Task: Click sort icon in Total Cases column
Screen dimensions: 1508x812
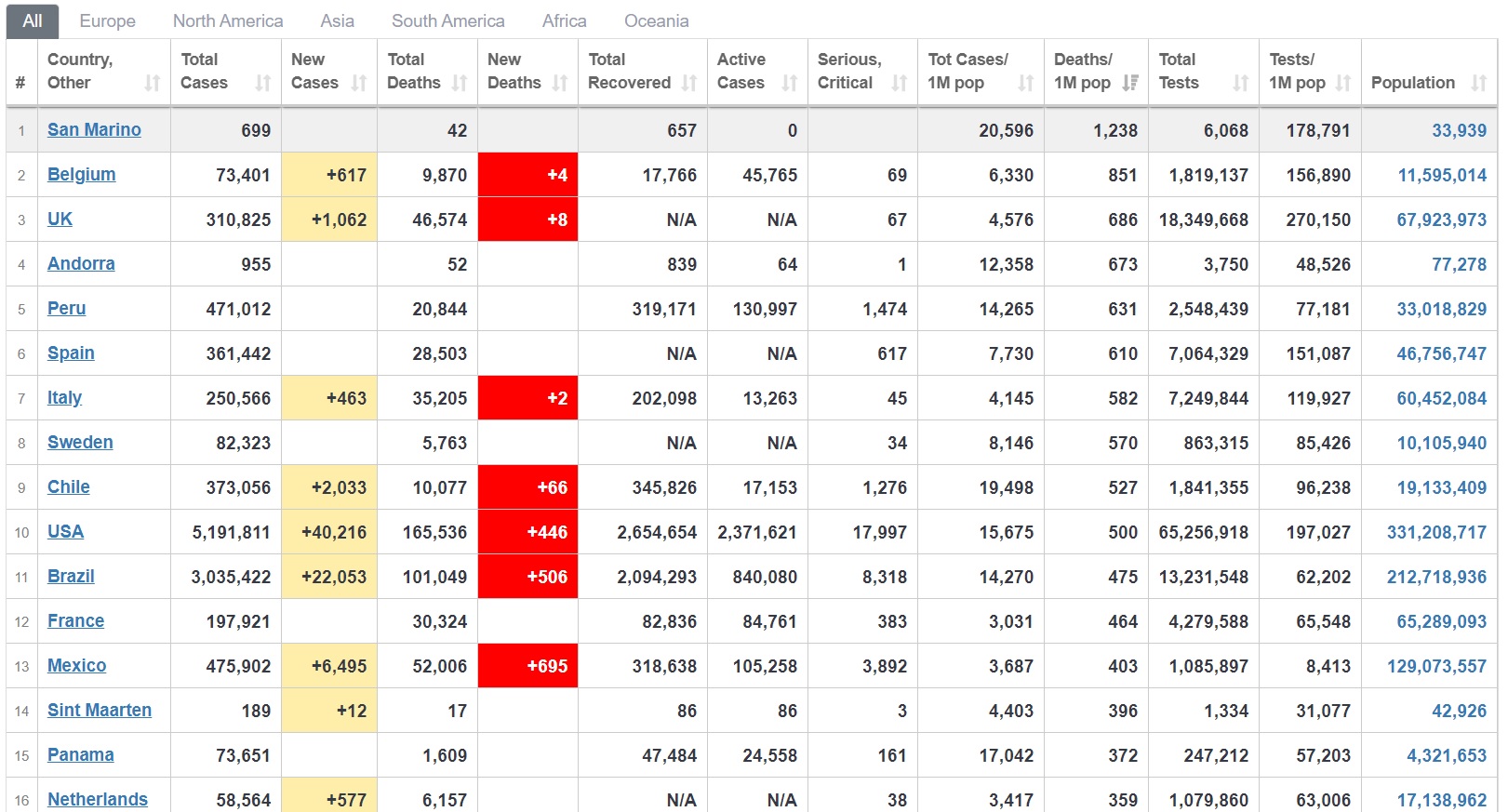Action: [x=263, y=84]
